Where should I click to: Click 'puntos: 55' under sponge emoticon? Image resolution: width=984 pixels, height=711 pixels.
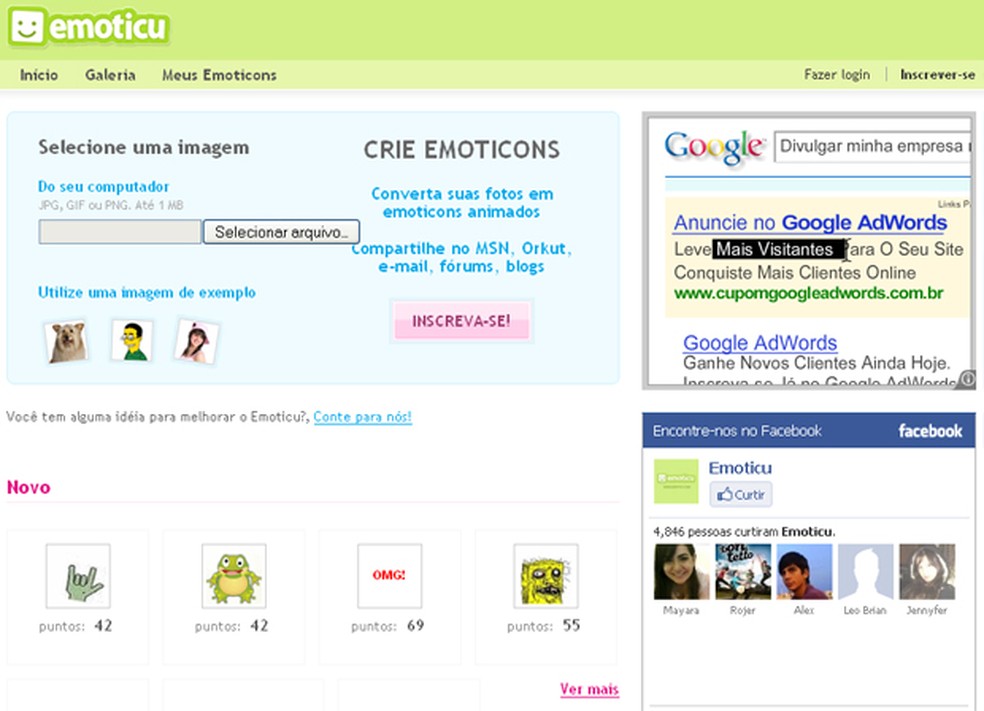(x=543, y=626)
